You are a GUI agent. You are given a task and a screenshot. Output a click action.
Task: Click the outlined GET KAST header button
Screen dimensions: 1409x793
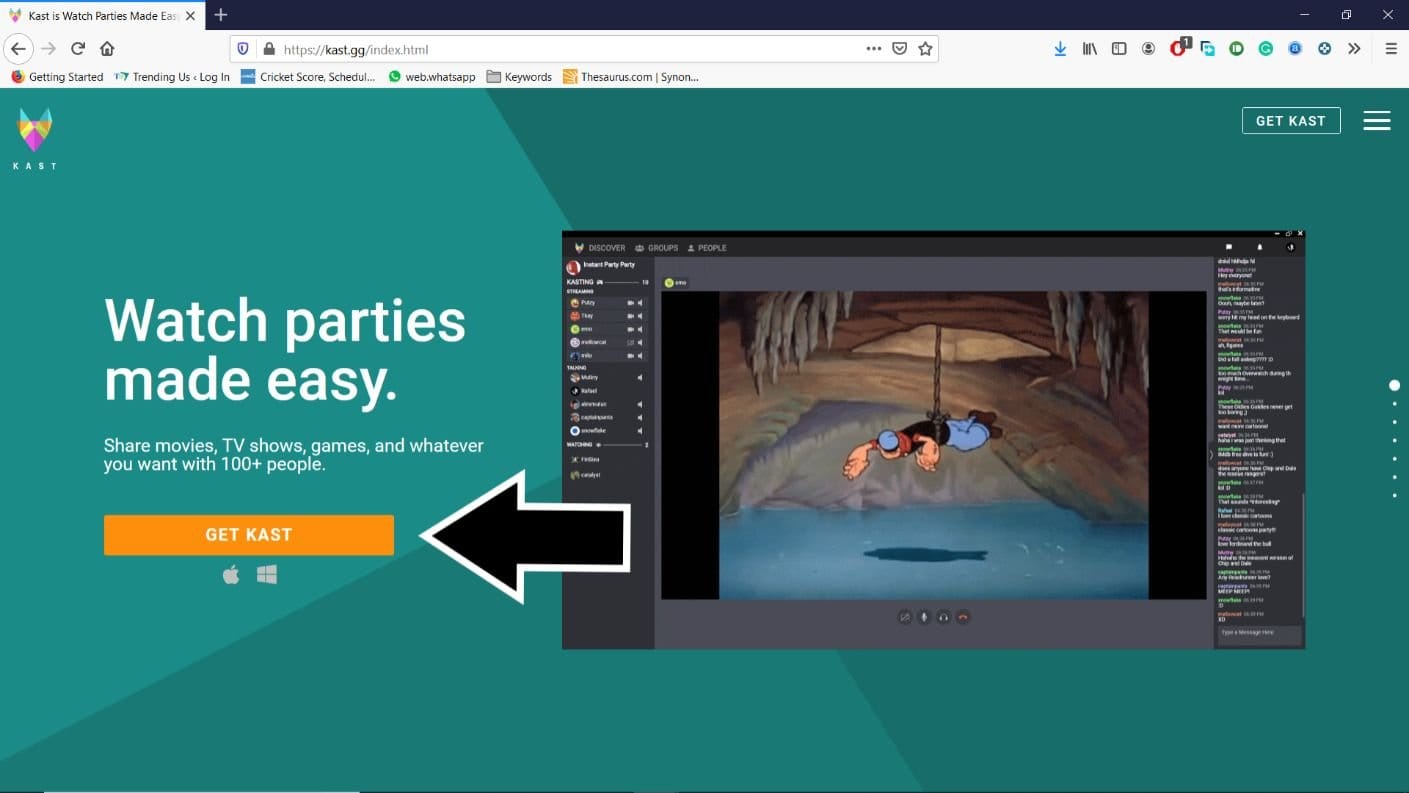point(1291,121)
